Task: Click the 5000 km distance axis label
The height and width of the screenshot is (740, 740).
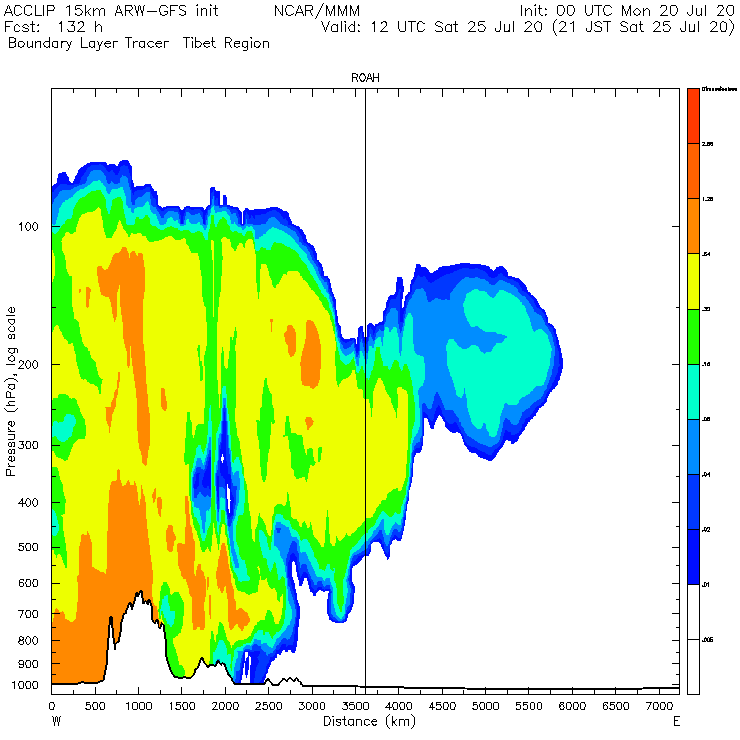Action: pos(486,706)
